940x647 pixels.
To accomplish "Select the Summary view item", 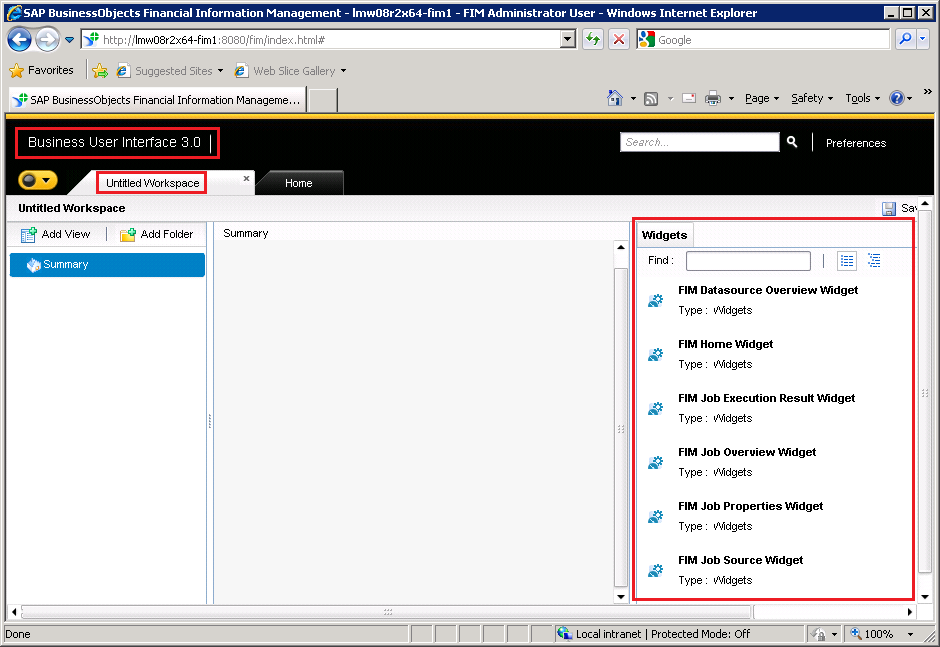I will coord(107,264).
